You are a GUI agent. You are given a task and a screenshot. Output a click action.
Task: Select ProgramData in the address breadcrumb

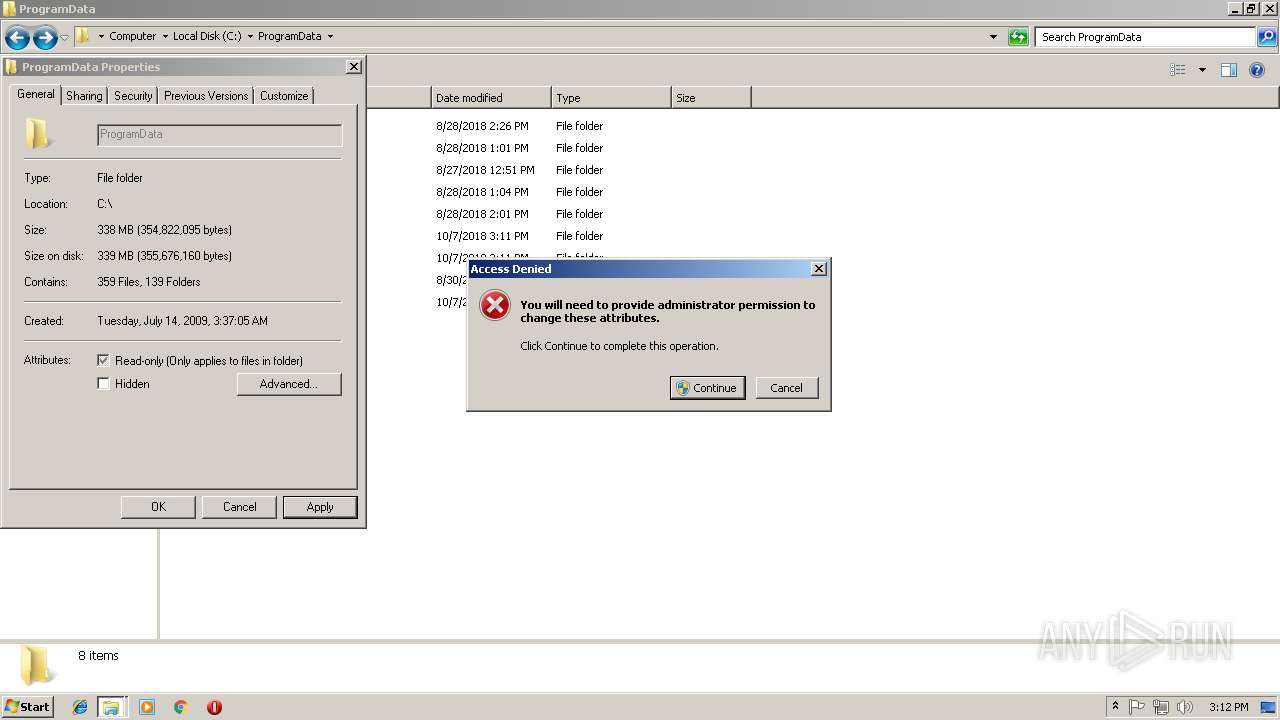tap(289, 36)
